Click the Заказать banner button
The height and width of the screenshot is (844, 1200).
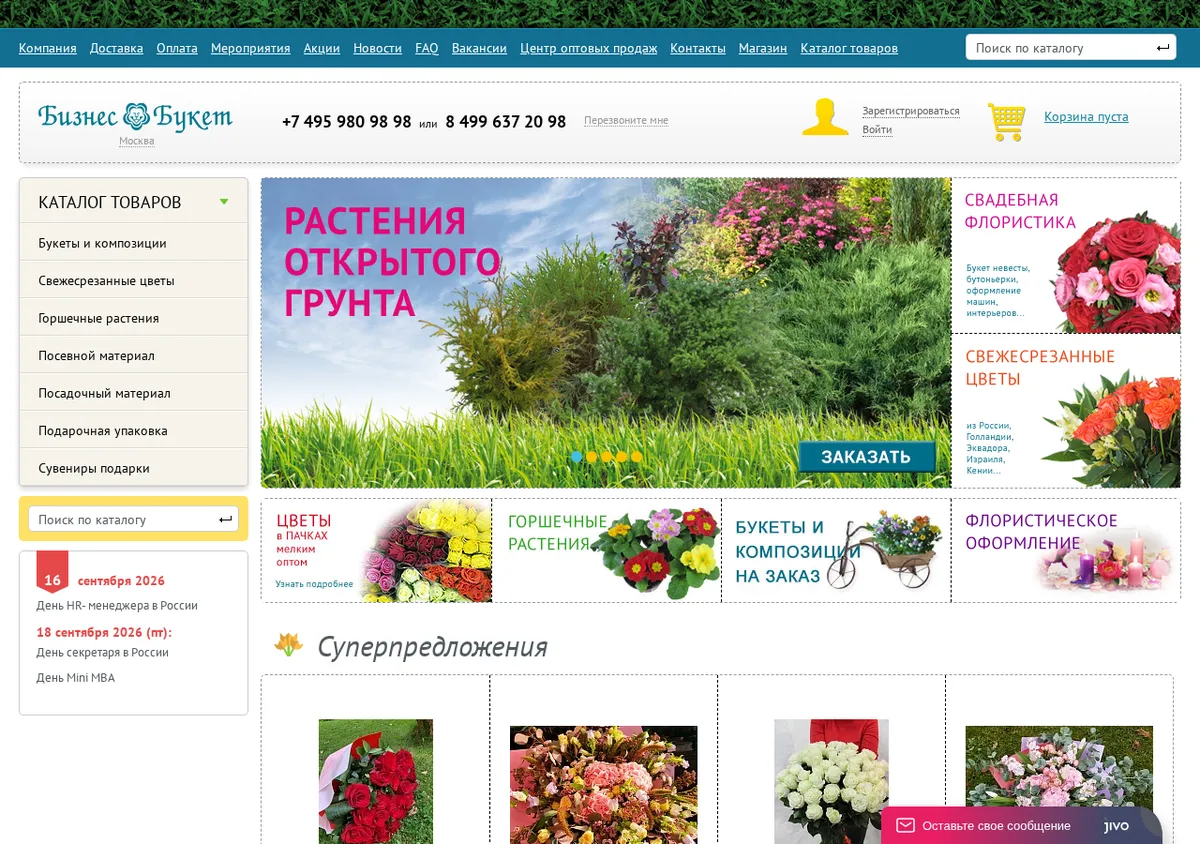point(866,457)
